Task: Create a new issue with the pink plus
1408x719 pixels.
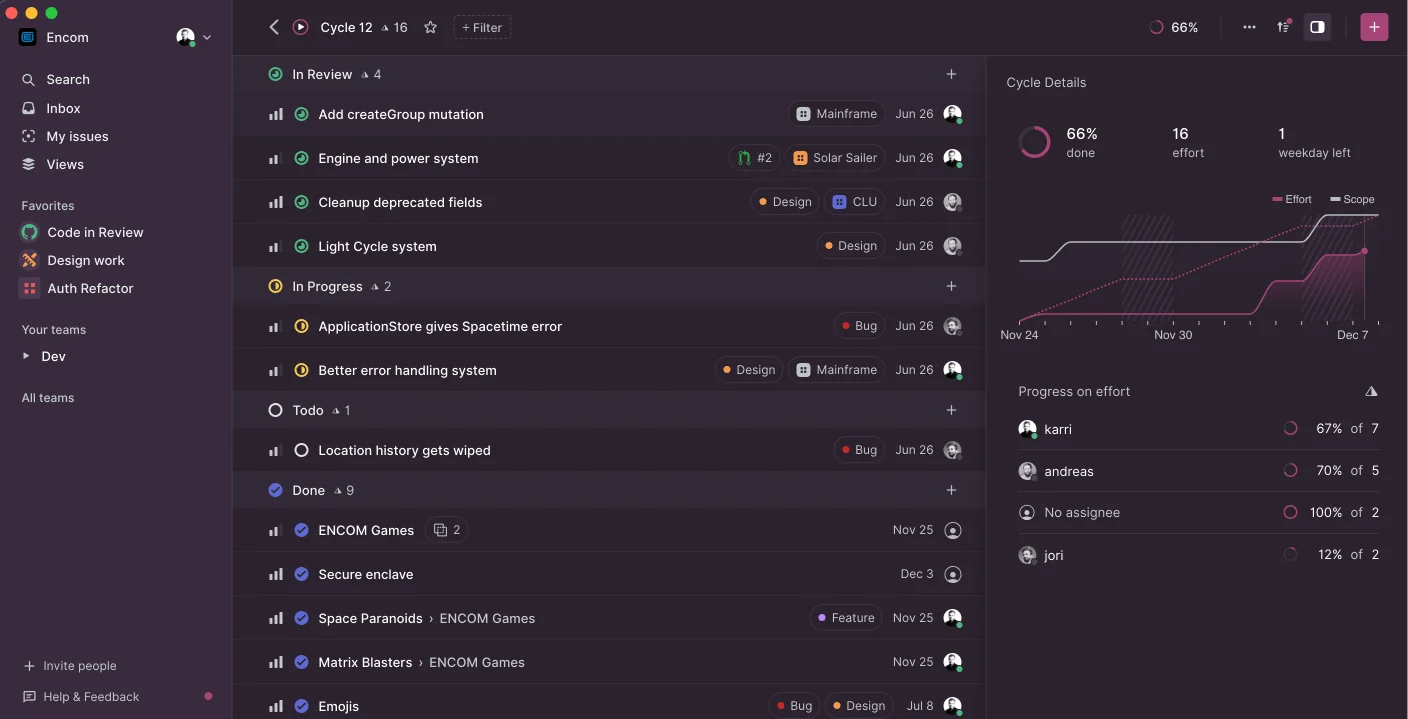Action: [x=1374, y=27]
